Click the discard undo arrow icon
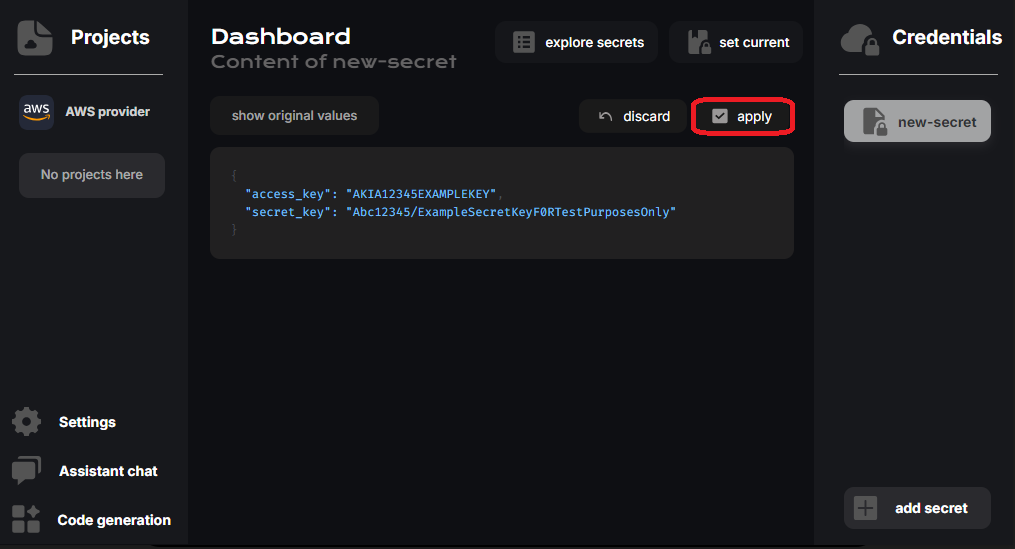1015x549 pixels. click(x=605, y=117)
